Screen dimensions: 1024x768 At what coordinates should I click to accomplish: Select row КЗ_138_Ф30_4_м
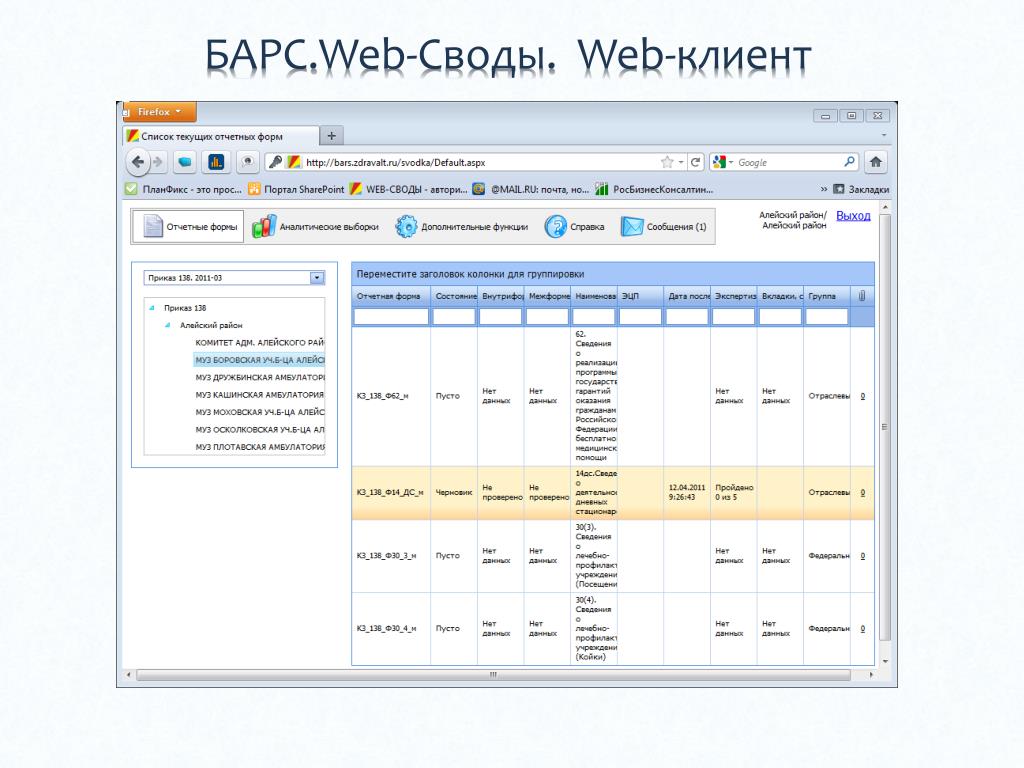[613, 628]
